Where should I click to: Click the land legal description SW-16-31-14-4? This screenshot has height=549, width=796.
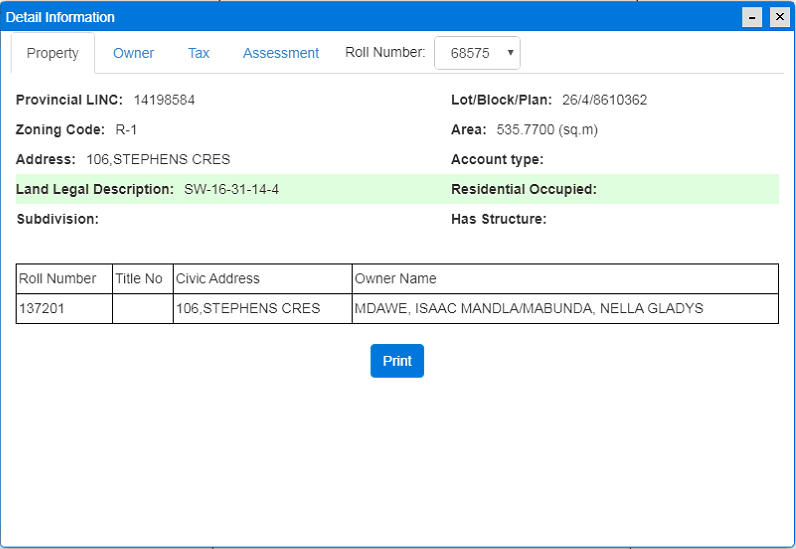point(231,189)
